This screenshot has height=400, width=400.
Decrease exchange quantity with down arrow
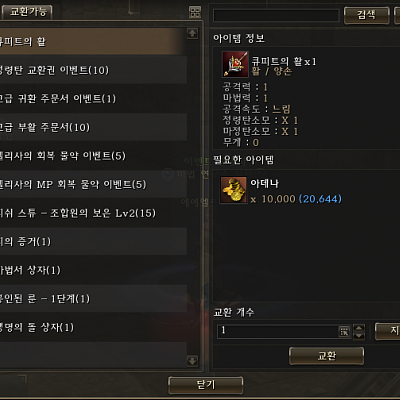[x=359, y=336]
